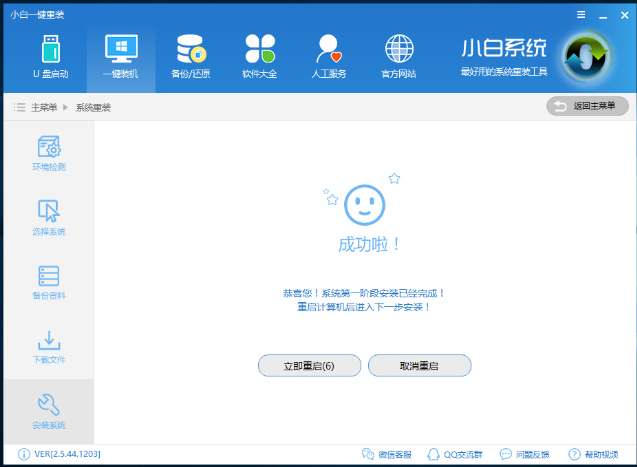Screen dimensions: 637x467
Task: Go to 选择系统 step in sidebar
Action: (49, 217)
